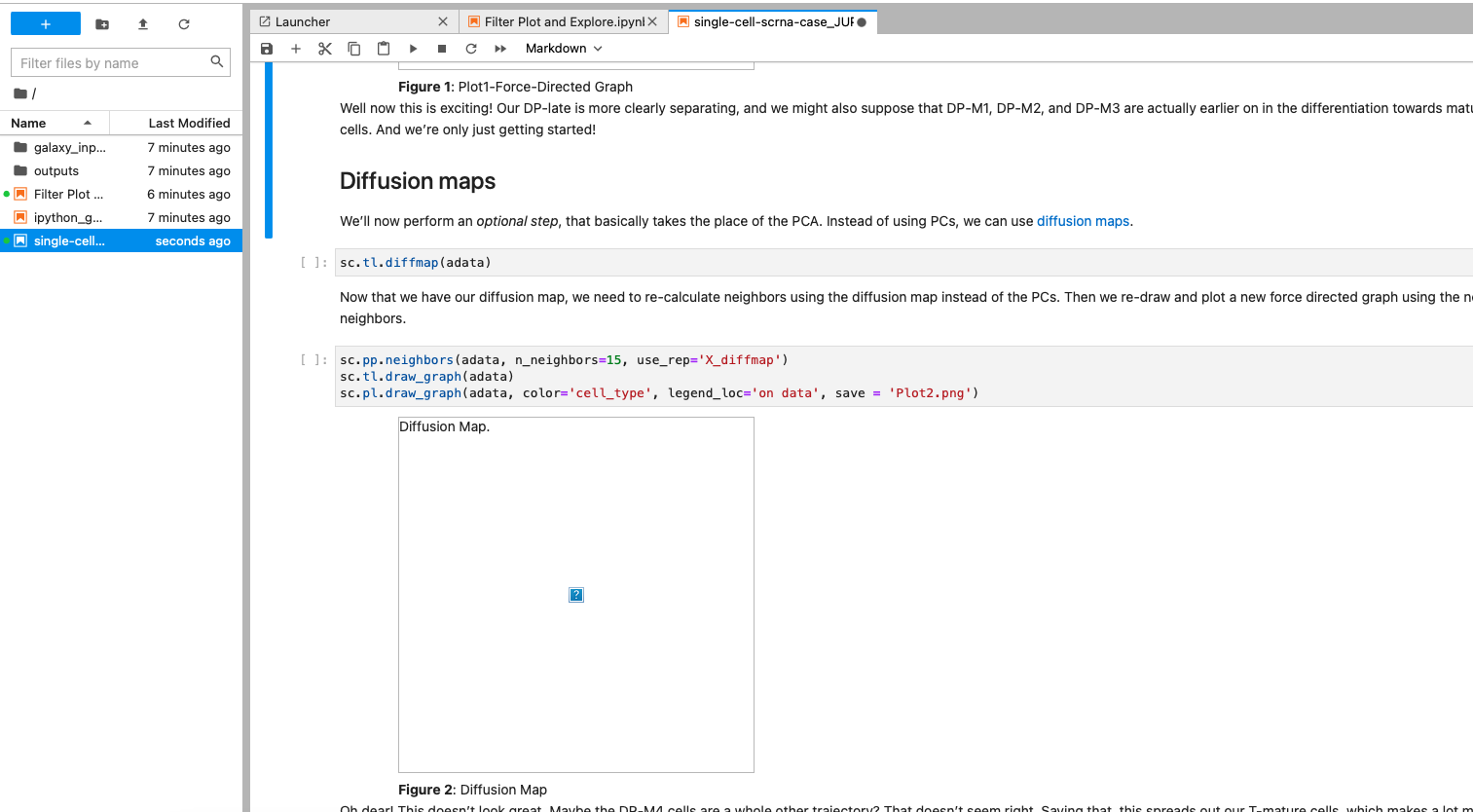Upload files into the file browser

point(142,23)
